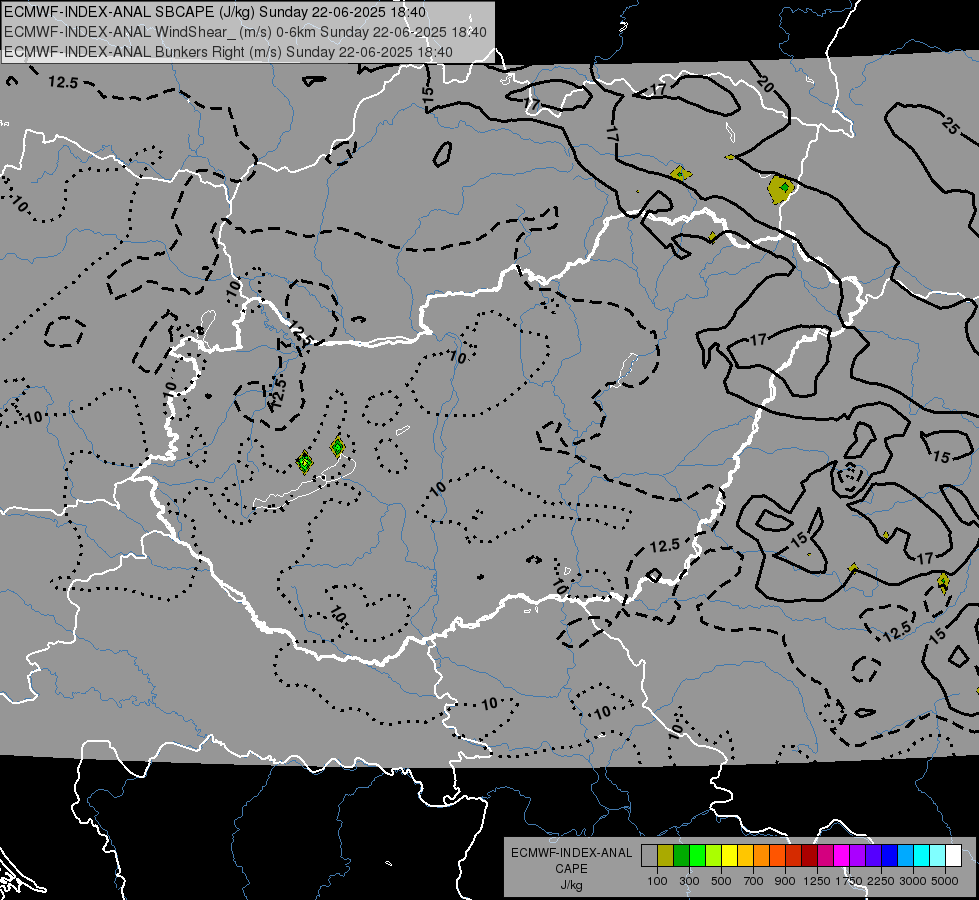Select the white legend swatch
This screenshot has width=979, height=900.
[953, 856]
